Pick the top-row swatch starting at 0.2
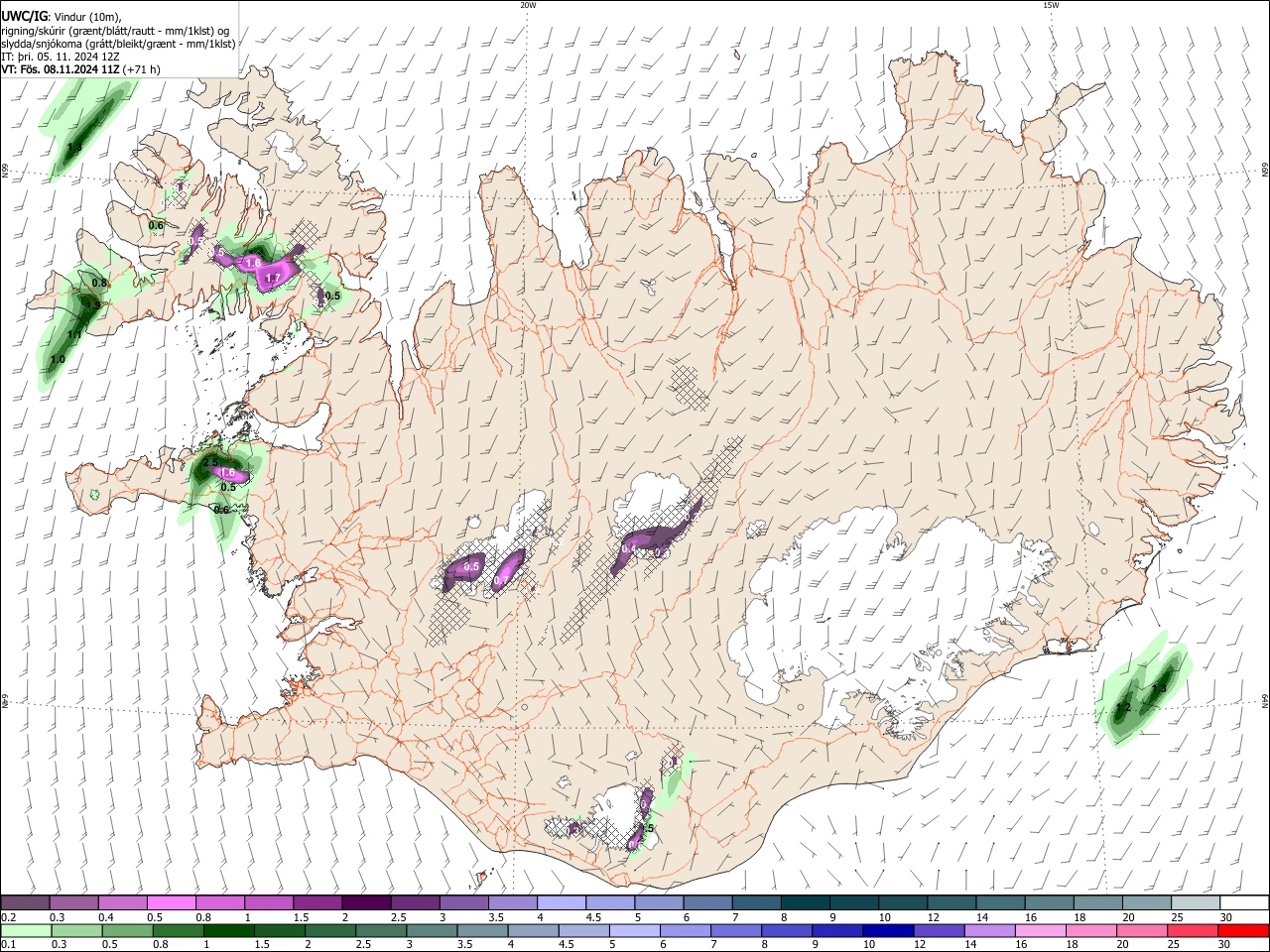This screenshot has height=952, width=1270. [x=25, y=903]
